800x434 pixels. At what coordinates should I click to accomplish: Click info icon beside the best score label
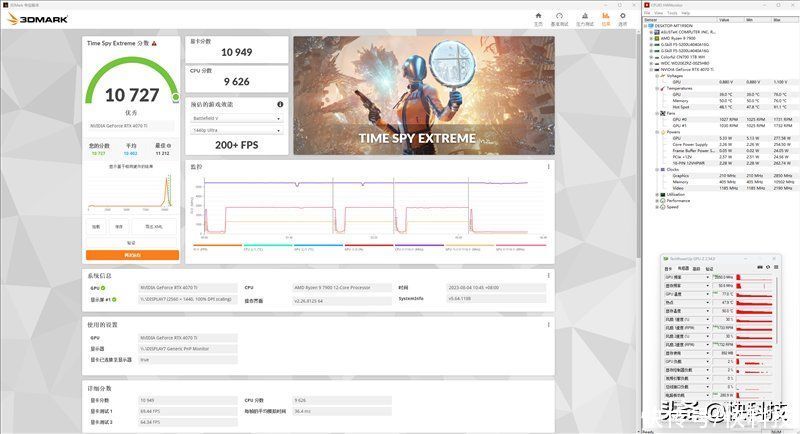tap(169, 146)
